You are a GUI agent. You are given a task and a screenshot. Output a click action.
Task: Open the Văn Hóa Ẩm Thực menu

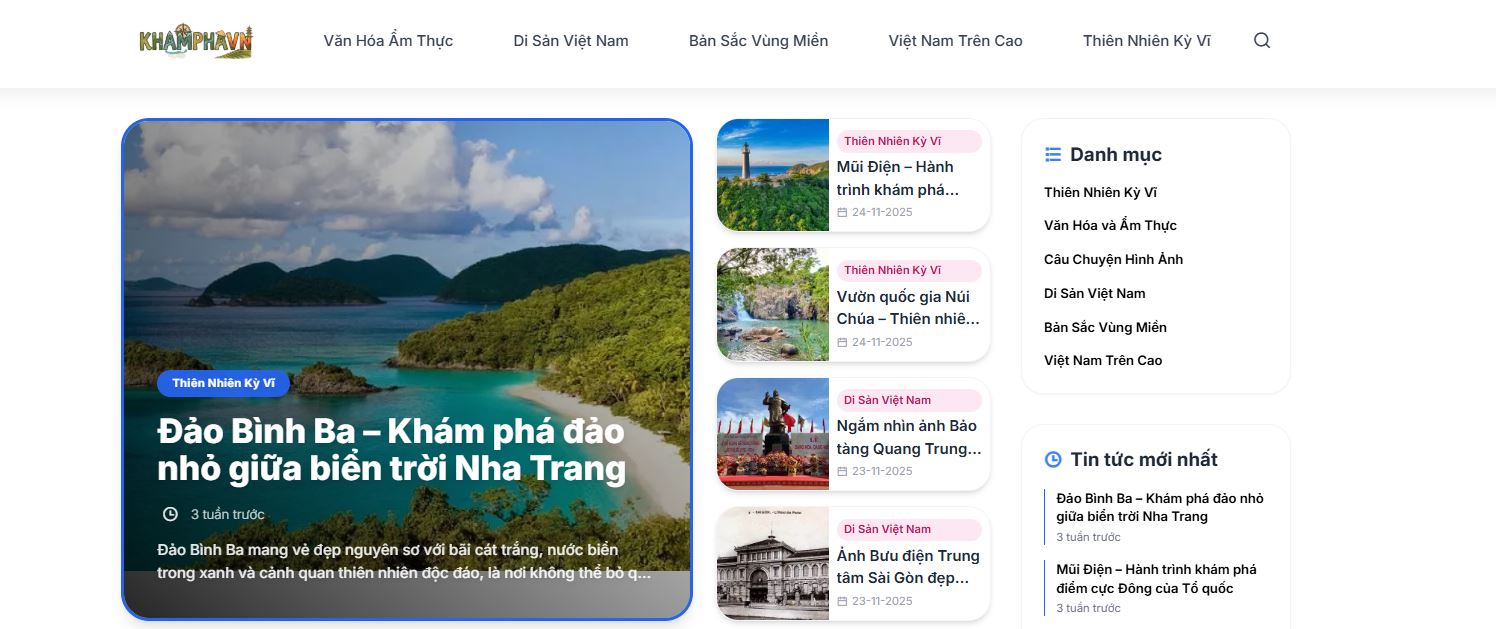point(388,41)
